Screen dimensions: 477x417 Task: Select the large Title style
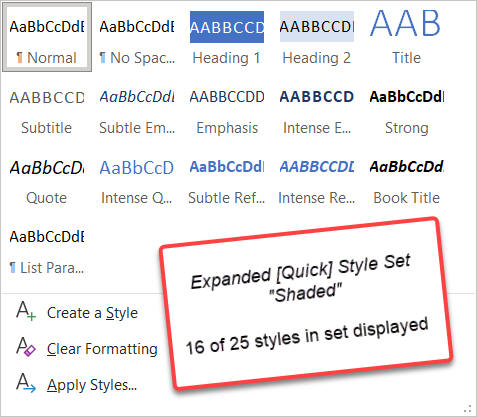pos(406,37)
